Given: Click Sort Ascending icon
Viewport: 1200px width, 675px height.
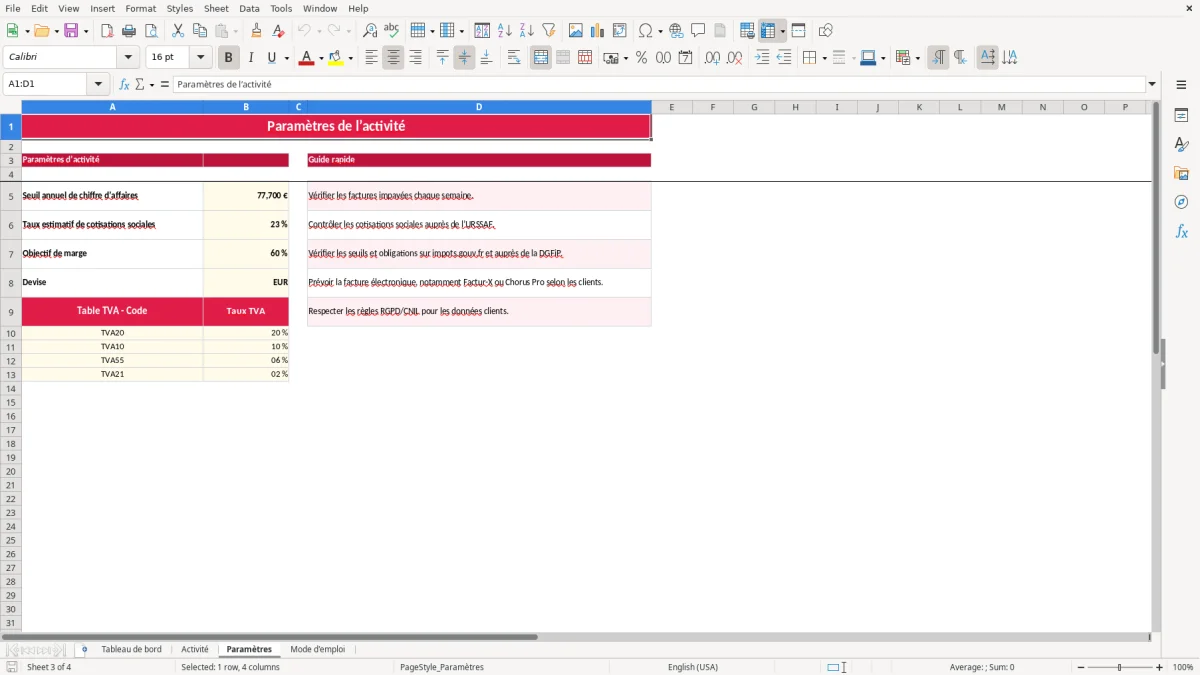Looking at the screenshot, I should pyautogui.click(x=505, y=31).
